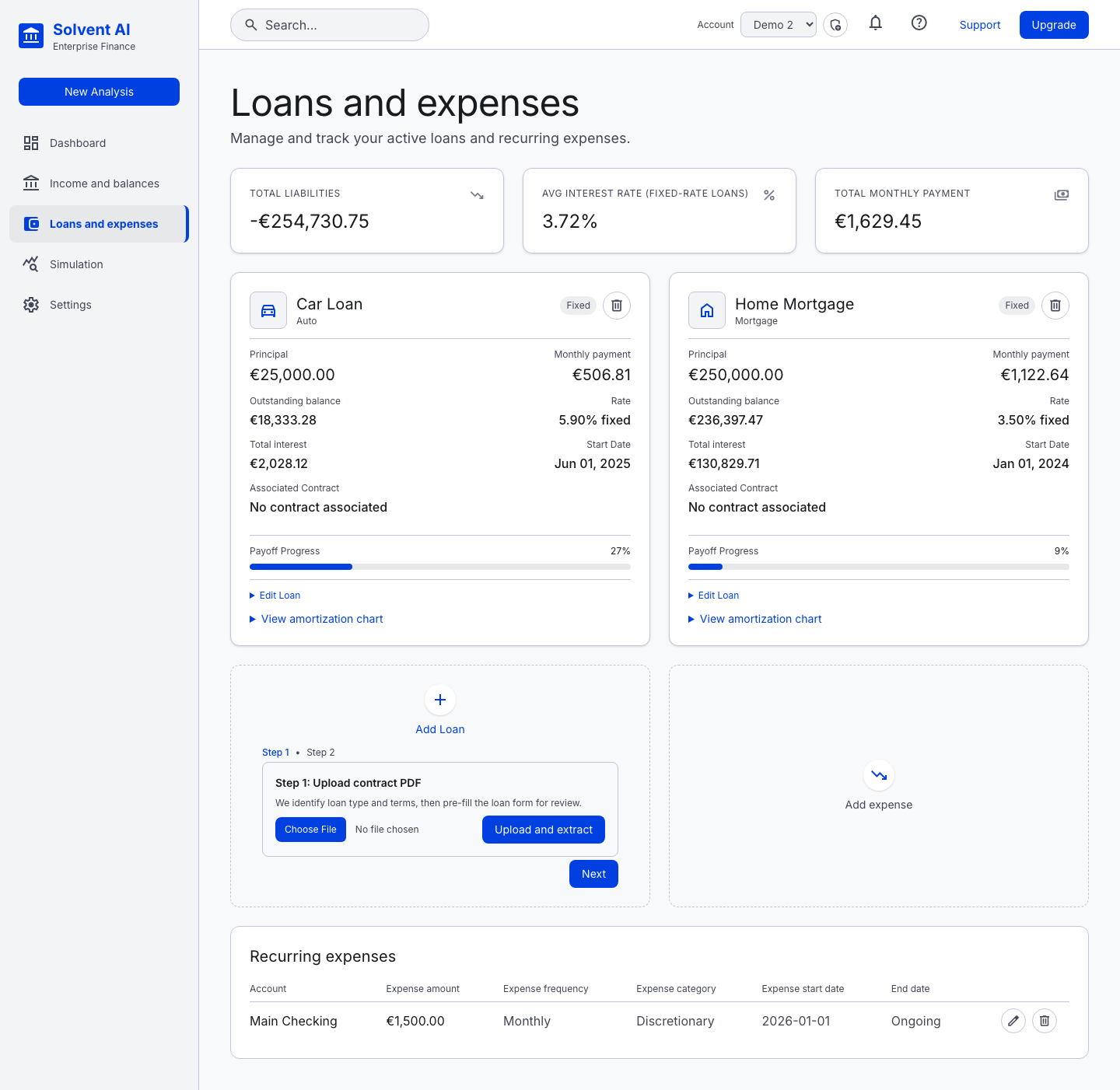Click the house icon on Home Mortgage card
Image resolution: width=1120 pixels, height=1090 pixels.
point(707,310)
